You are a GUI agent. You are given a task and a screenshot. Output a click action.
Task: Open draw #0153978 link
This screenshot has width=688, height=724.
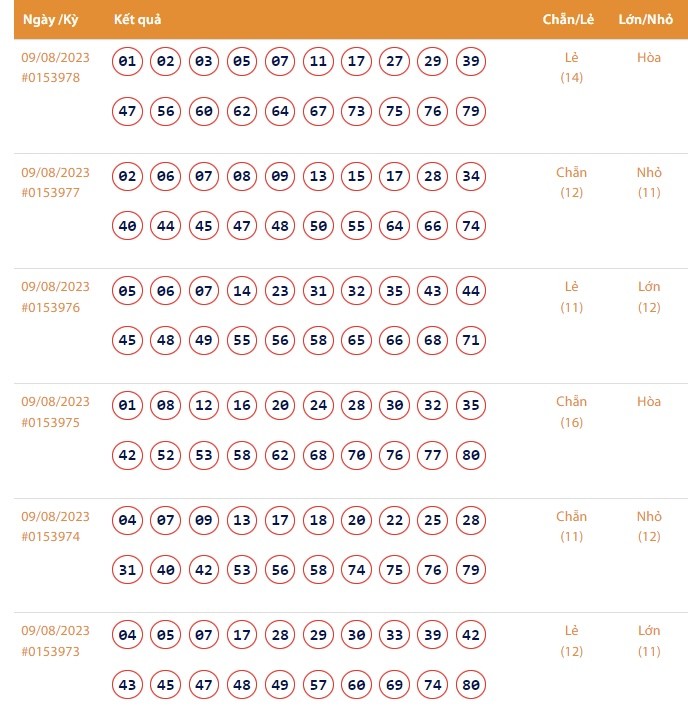tap(50, 78)
